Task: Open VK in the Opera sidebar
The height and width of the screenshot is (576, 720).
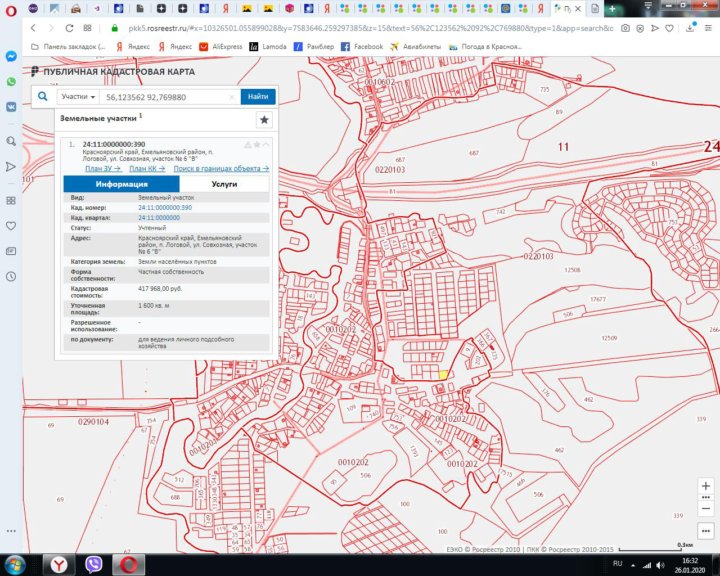Action: pyautogui.click(x=10, y=106)
